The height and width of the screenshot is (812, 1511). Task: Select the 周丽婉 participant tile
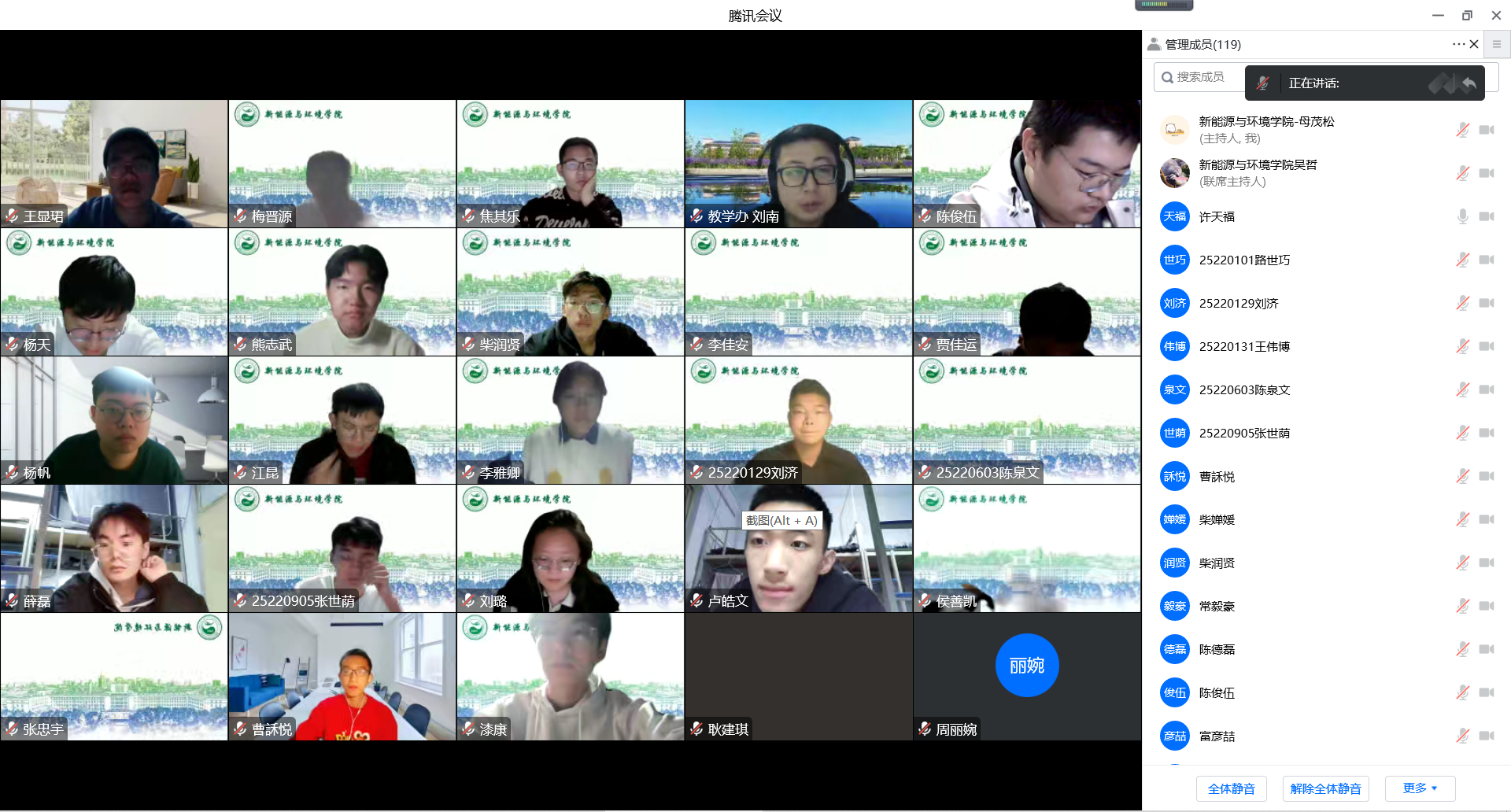click(1026, 677)
